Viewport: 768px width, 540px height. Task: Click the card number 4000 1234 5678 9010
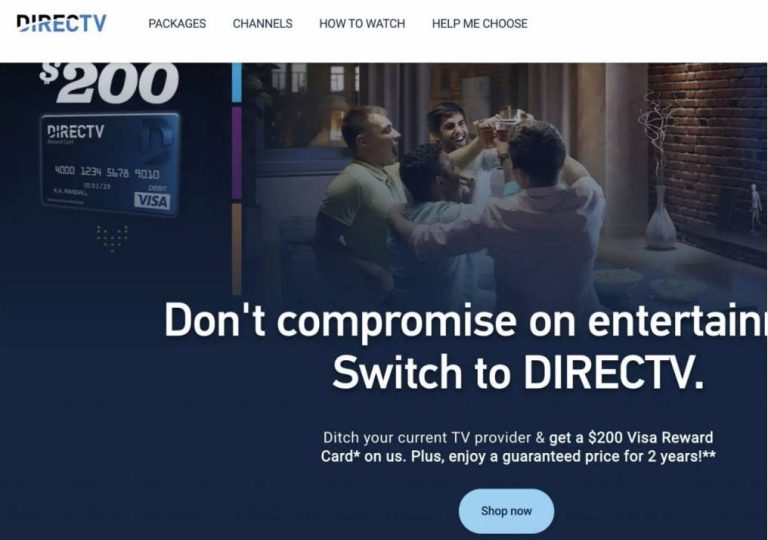tap(106, 172)
